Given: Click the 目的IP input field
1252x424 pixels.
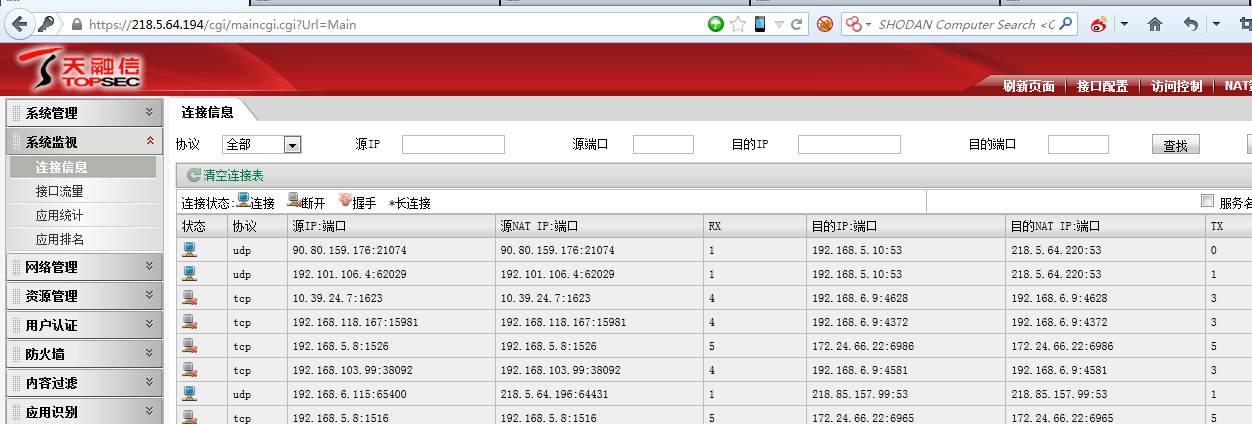Looking at the screenshot, I should (849, 145).
